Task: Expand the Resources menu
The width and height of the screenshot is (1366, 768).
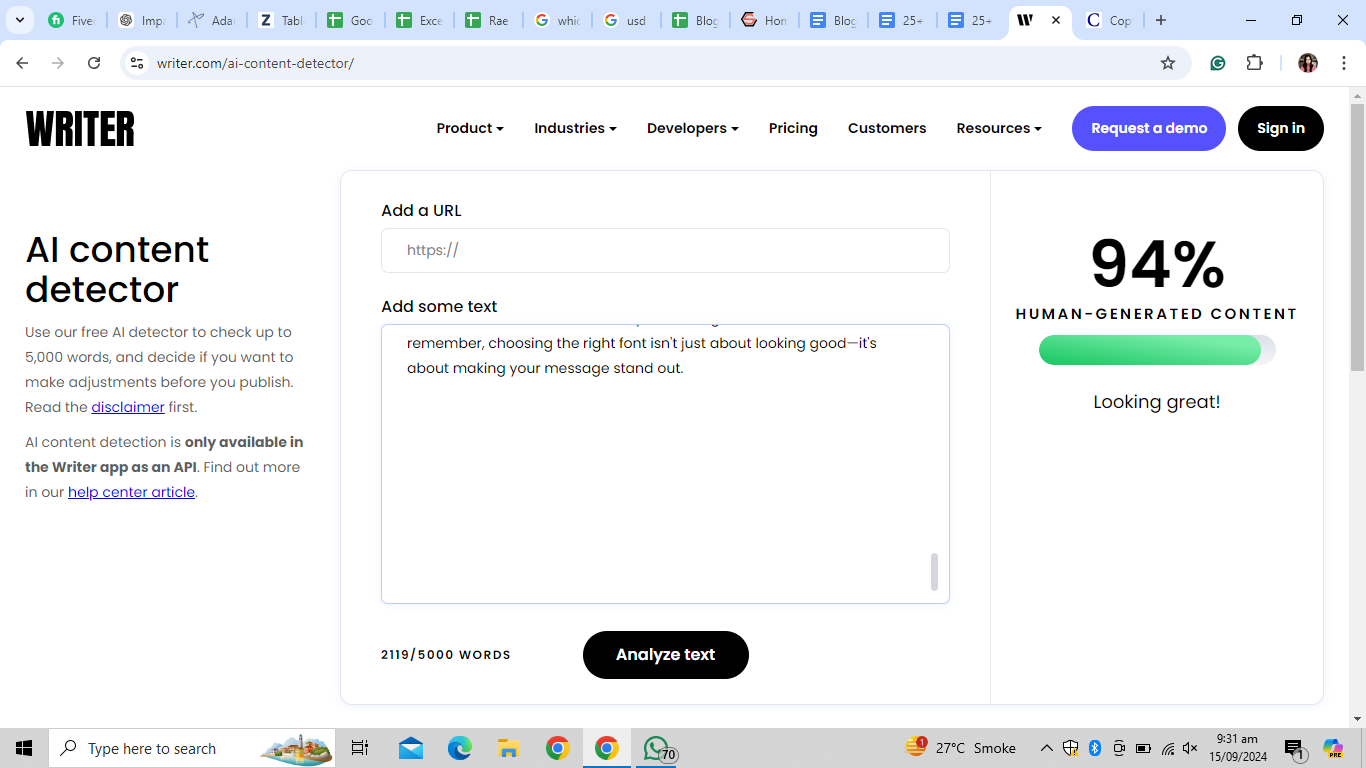Action: [x=999, y=128]
